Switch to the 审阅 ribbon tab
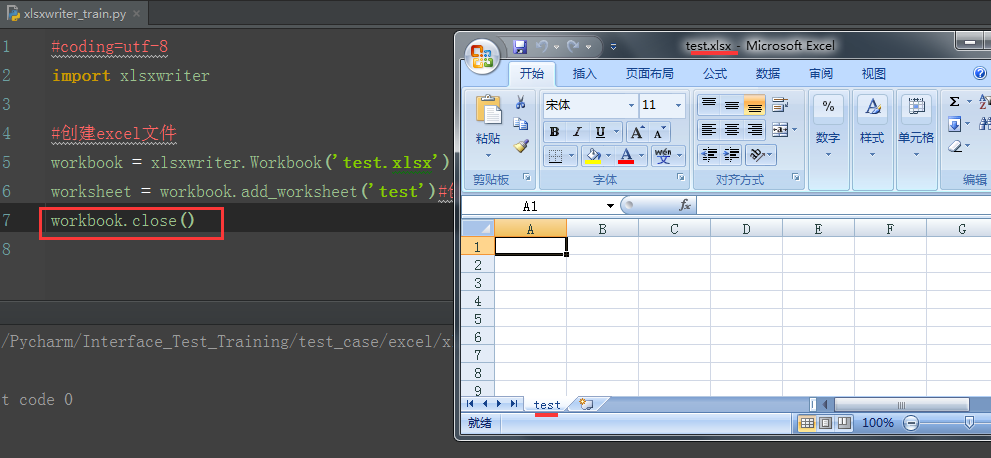The height and width of the screenshot is (458, 991). click(x=821, y=74)
